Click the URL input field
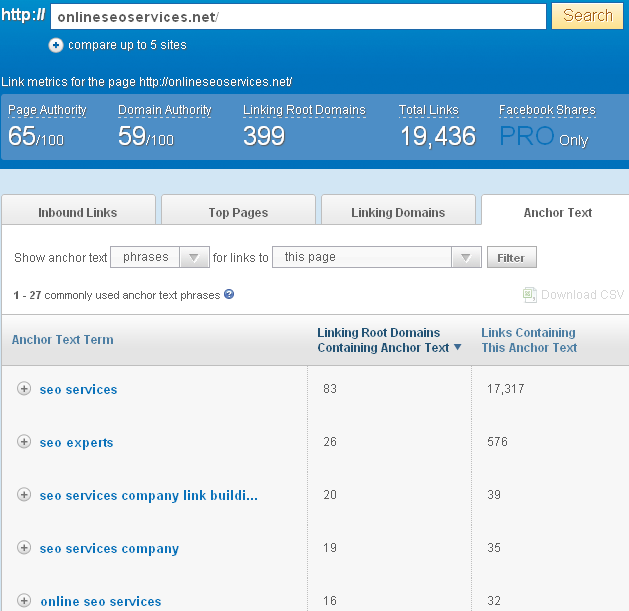629x611 pixels. pyautogui.click(x=297, y=17)
